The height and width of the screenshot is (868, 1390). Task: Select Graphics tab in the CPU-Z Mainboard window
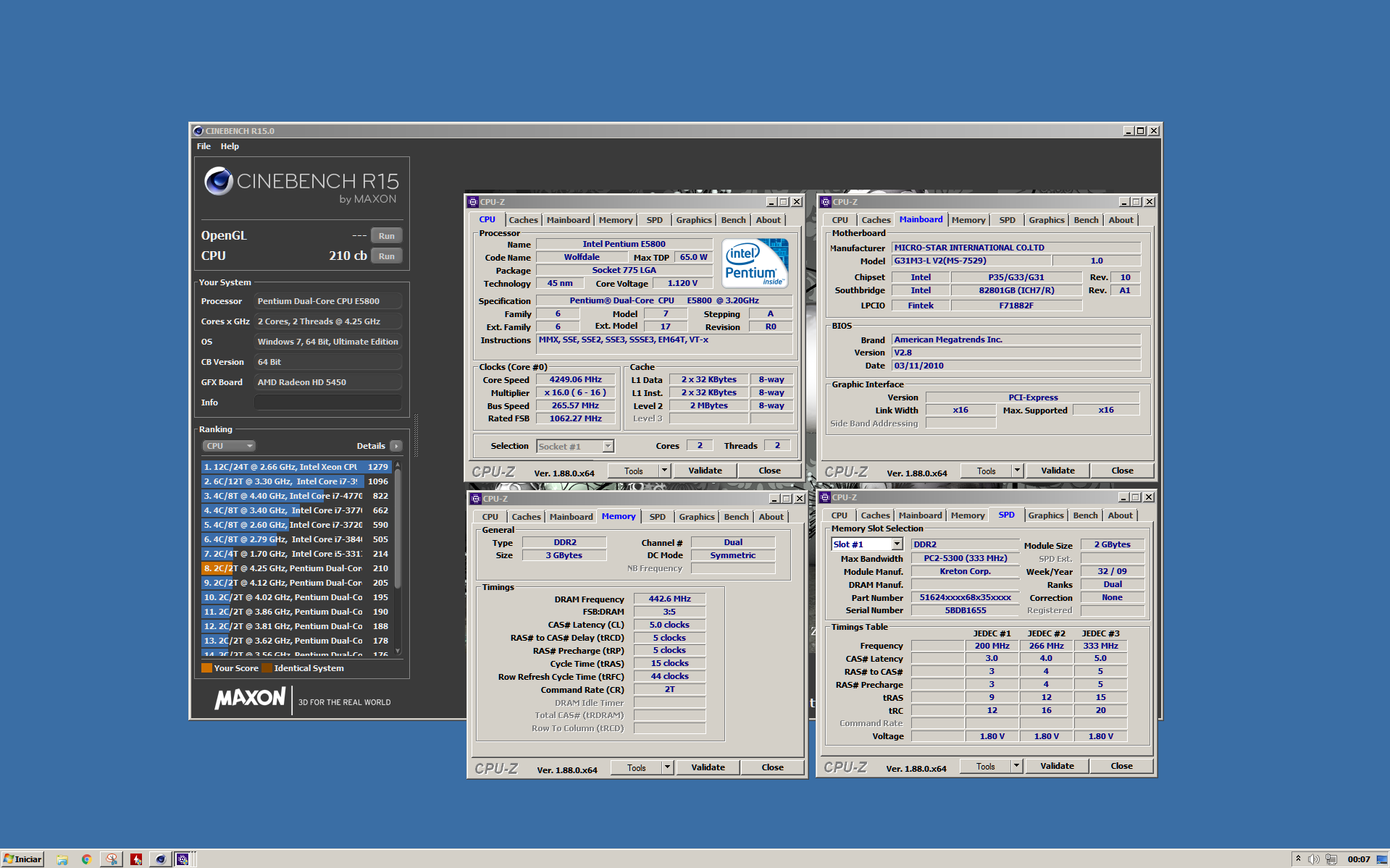pos(1047,220)
